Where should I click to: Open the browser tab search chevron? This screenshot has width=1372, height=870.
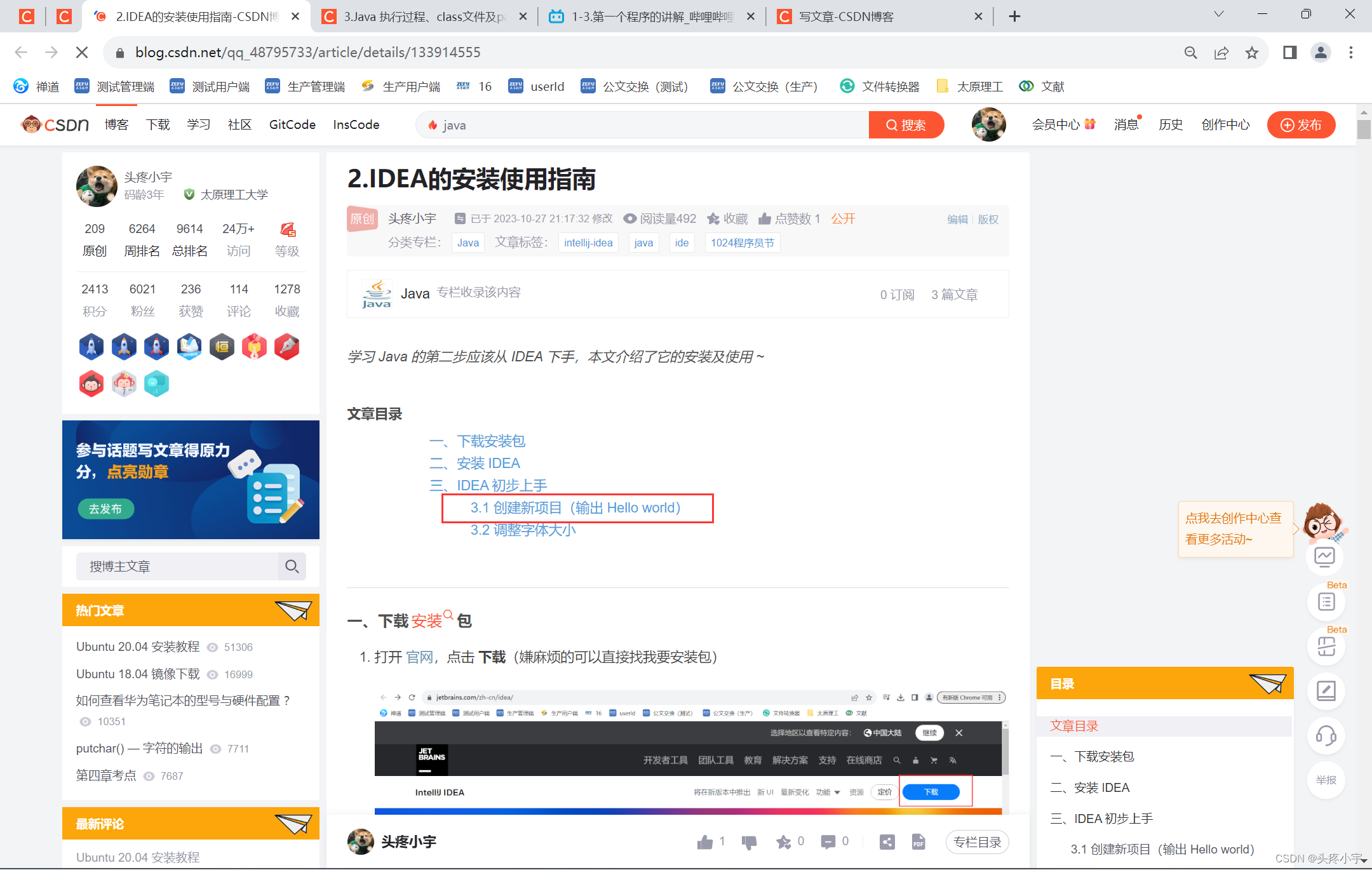tap(1218, 13)
